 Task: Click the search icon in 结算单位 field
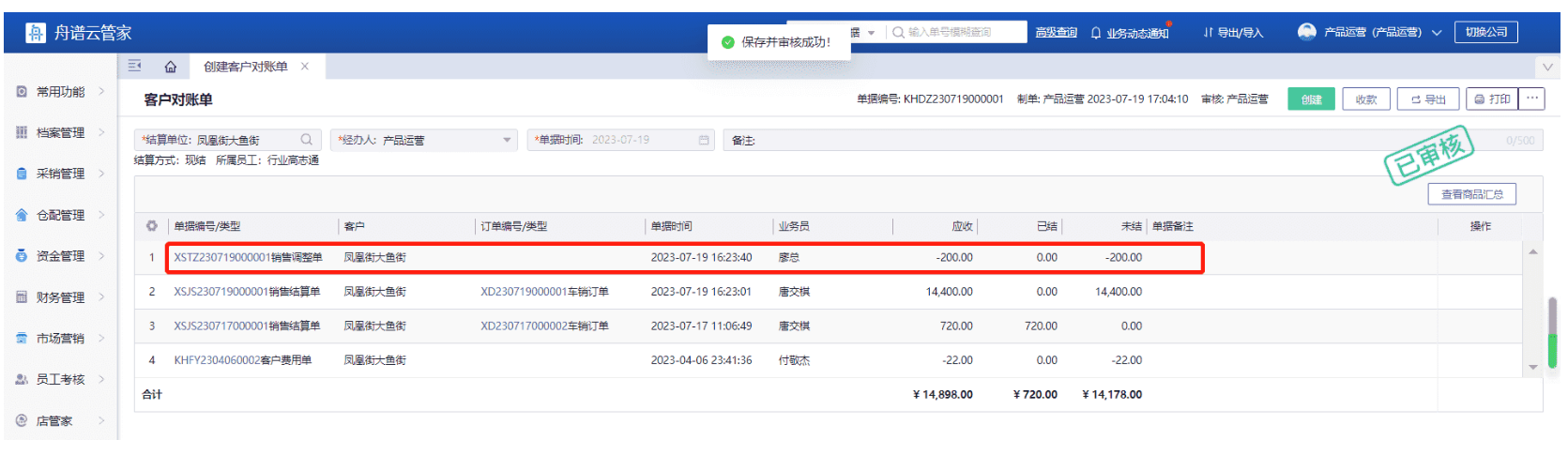pyautogui.click(x=307, y=140)
